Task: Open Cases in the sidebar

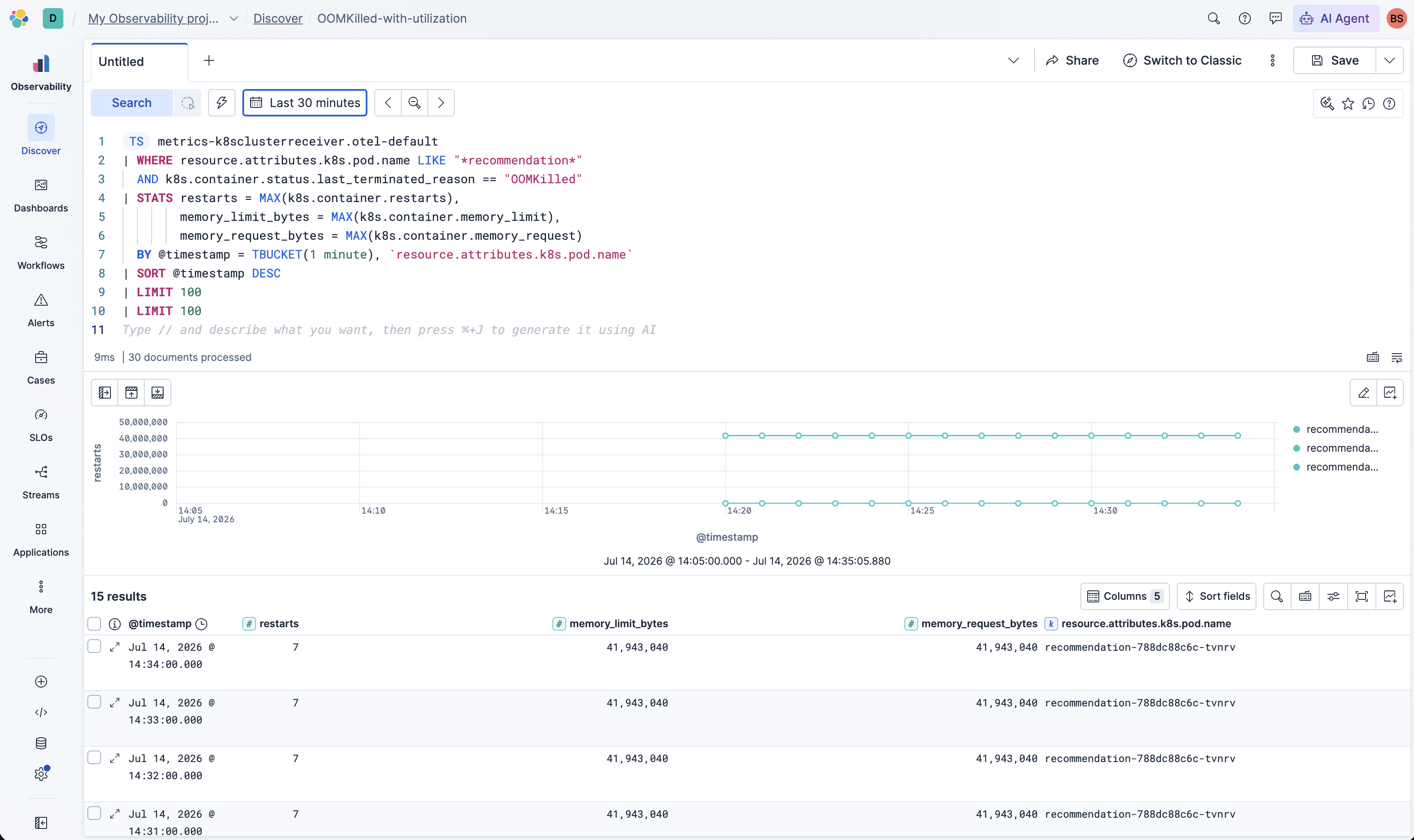Action: [41, 367]
